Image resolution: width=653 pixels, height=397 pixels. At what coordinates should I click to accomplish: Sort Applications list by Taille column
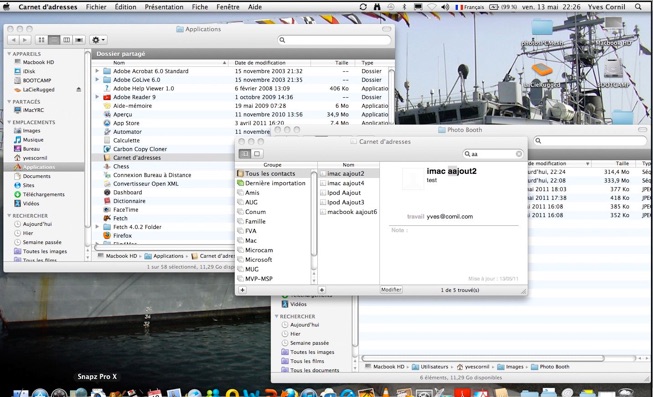click(x=333, y=63)
